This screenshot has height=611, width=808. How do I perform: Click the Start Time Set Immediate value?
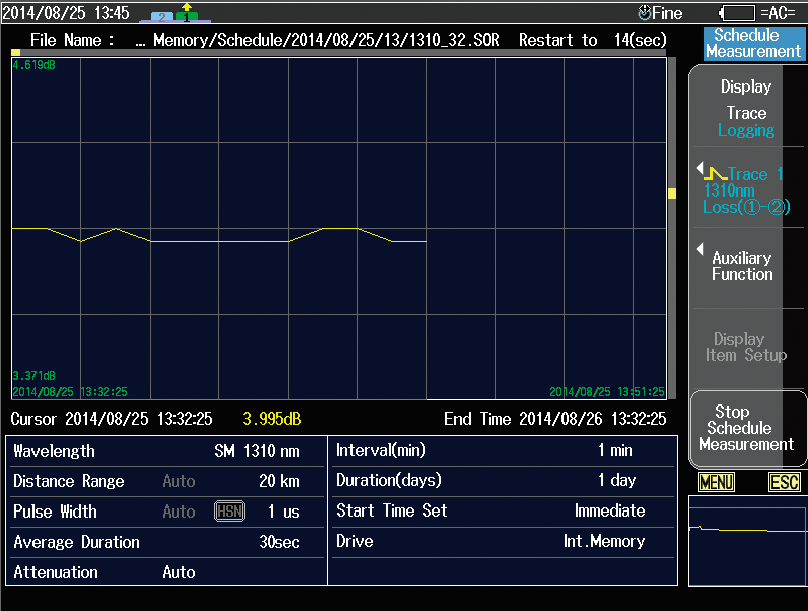(x=609, y=511)
